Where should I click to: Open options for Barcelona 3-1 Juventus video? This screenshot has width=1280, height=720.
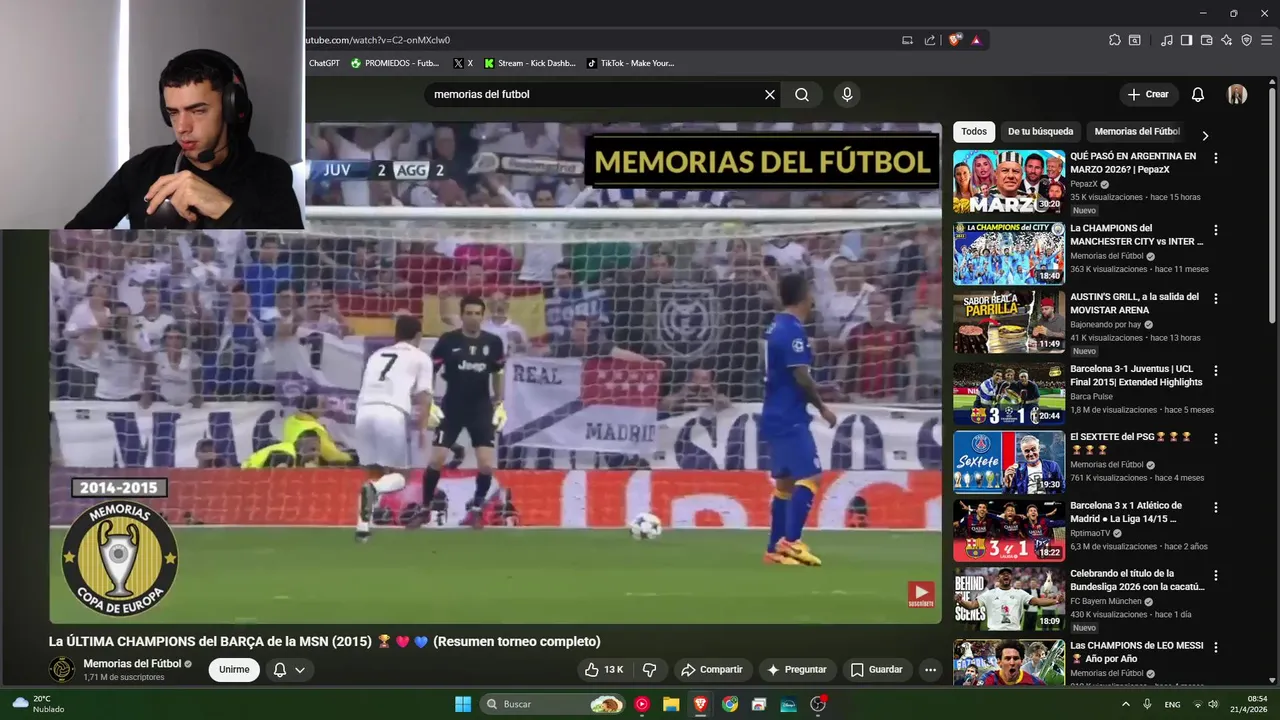coord(1216,369)
